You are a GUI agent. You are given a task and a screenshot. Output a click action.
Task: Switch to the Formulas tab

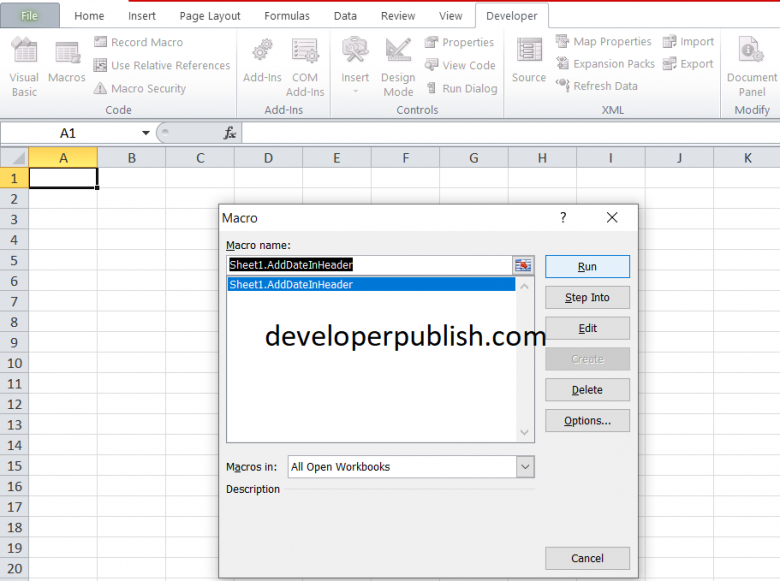[x=286, y=16]
